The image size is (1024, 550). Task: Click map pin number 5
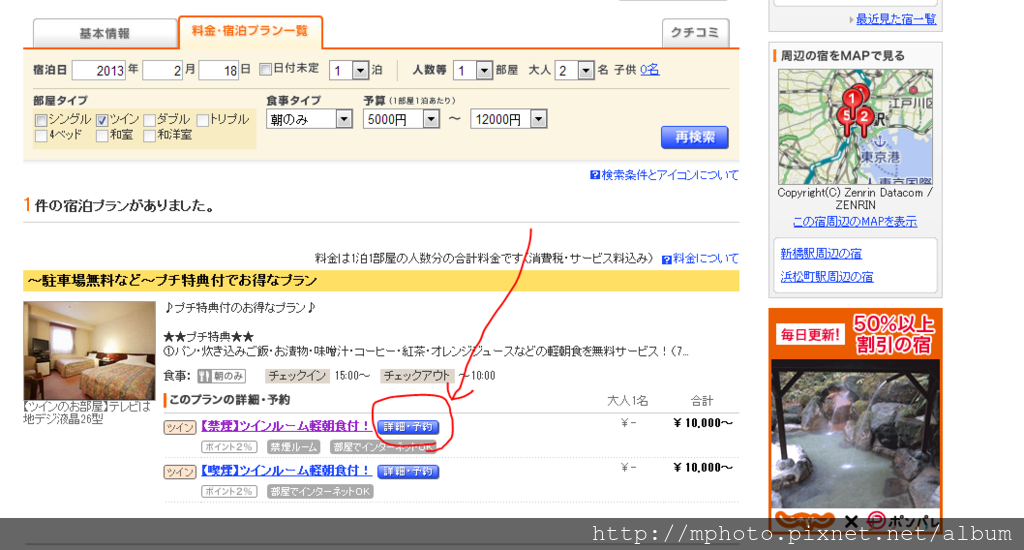[846, 118]
